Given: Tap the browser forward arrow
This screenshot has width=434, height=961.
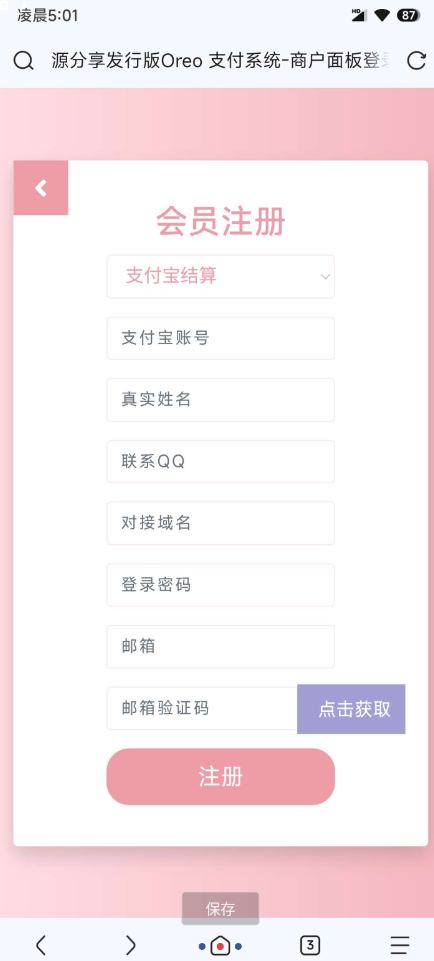Looking at the screenshot, I should pyautogui.click(x=130, y=945).
